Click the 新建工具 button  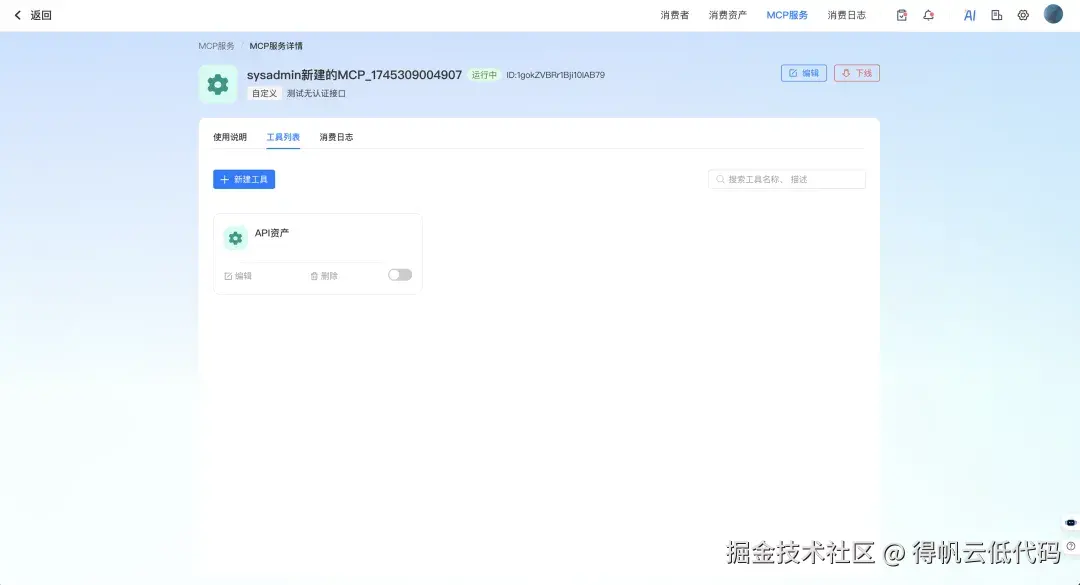[x=244, y=179]
